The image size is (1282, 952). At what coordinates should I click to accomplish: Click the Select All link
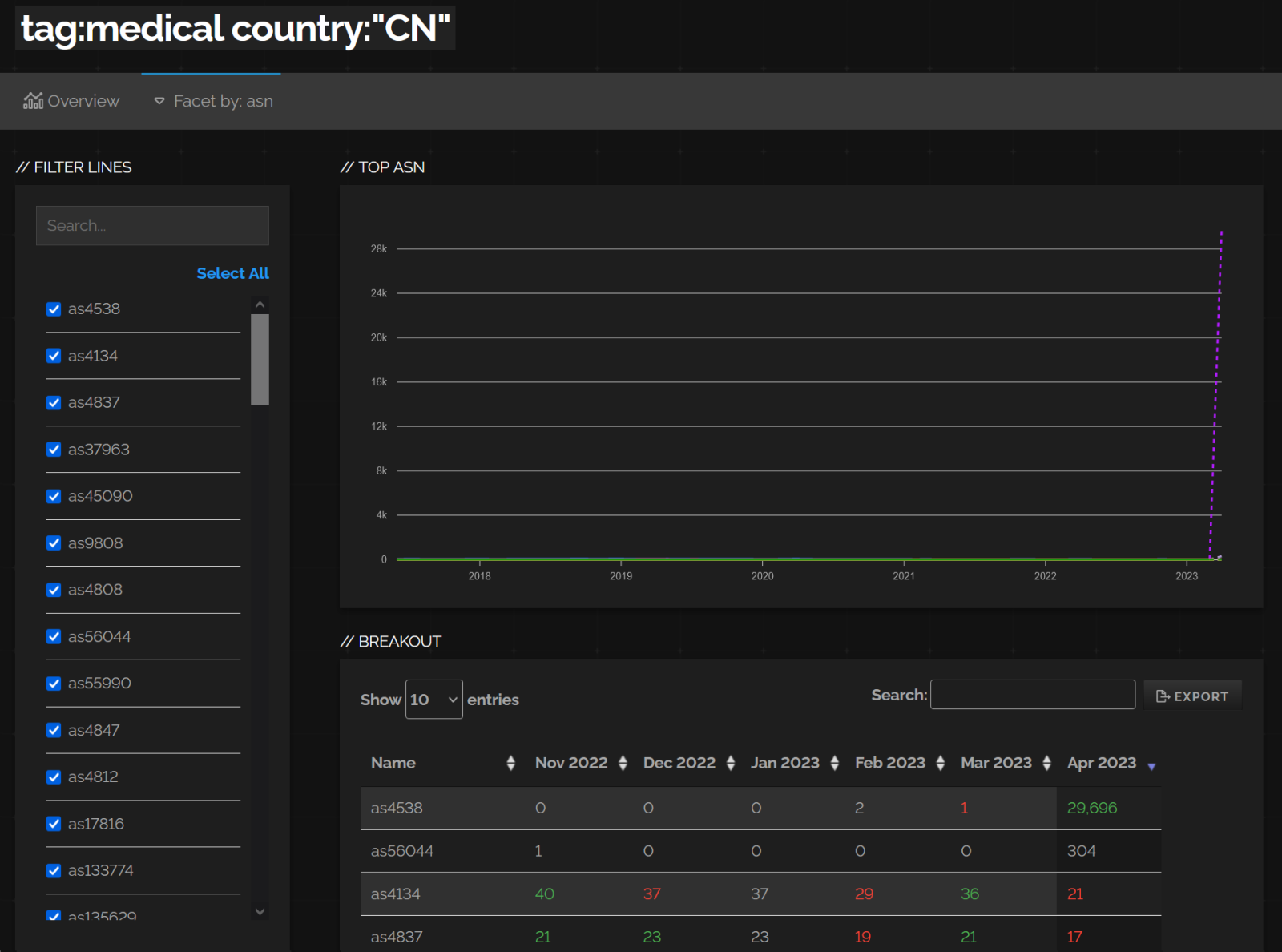click(x=232, y=273)
